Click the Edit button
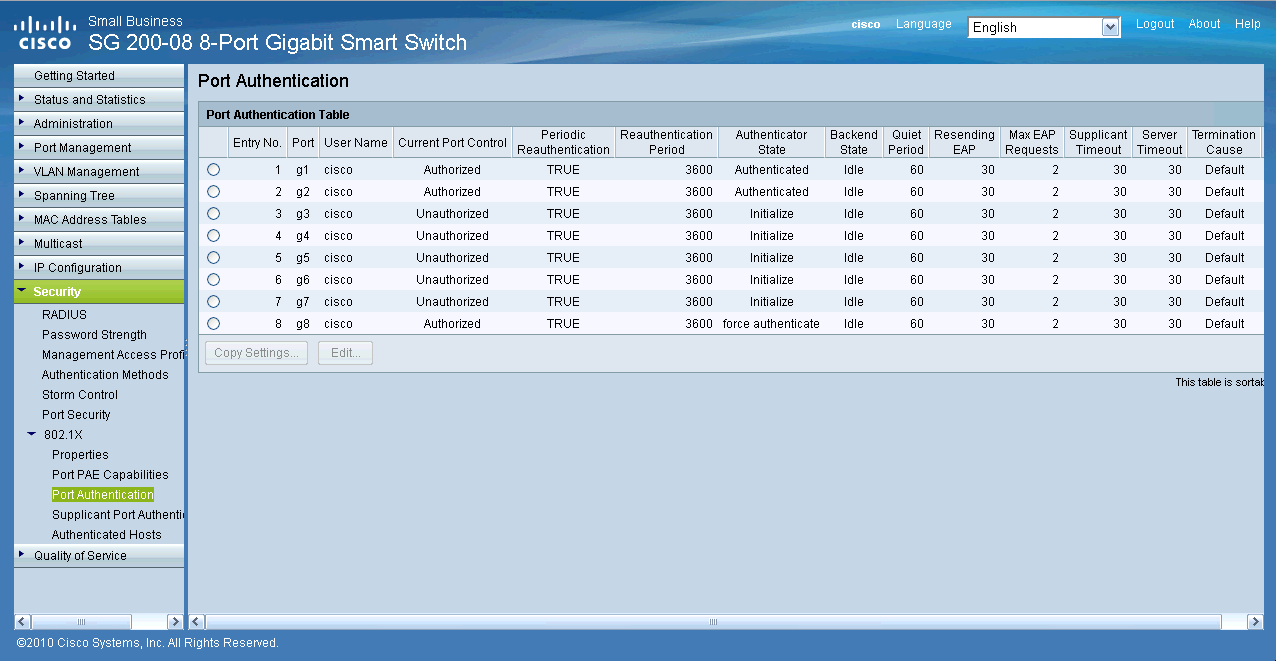The width and height of the screenshot is (1276, 661). click(345, 353)
